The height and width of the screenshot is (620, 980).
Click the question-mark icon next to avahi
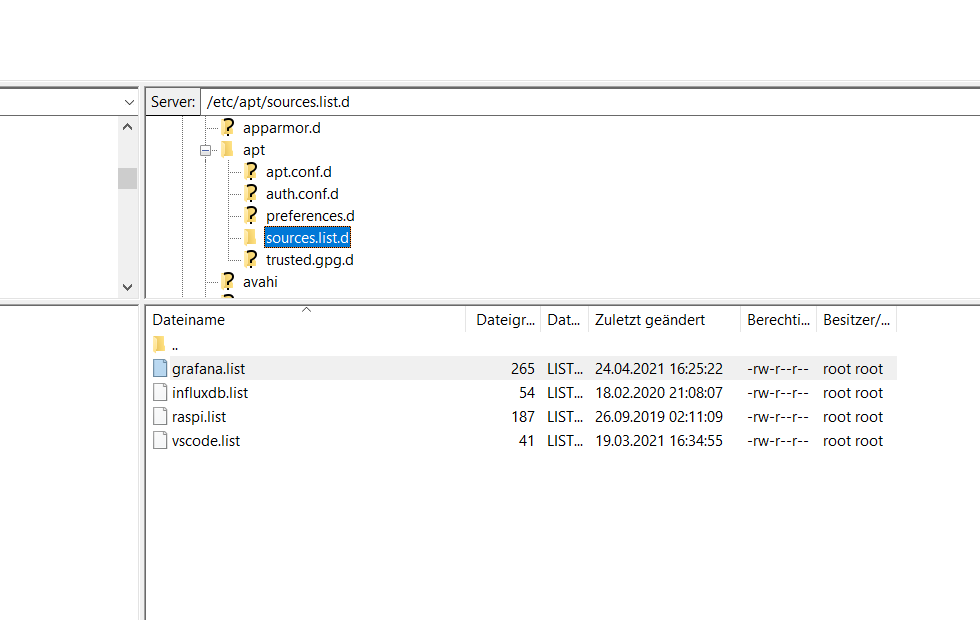(227, 281)
